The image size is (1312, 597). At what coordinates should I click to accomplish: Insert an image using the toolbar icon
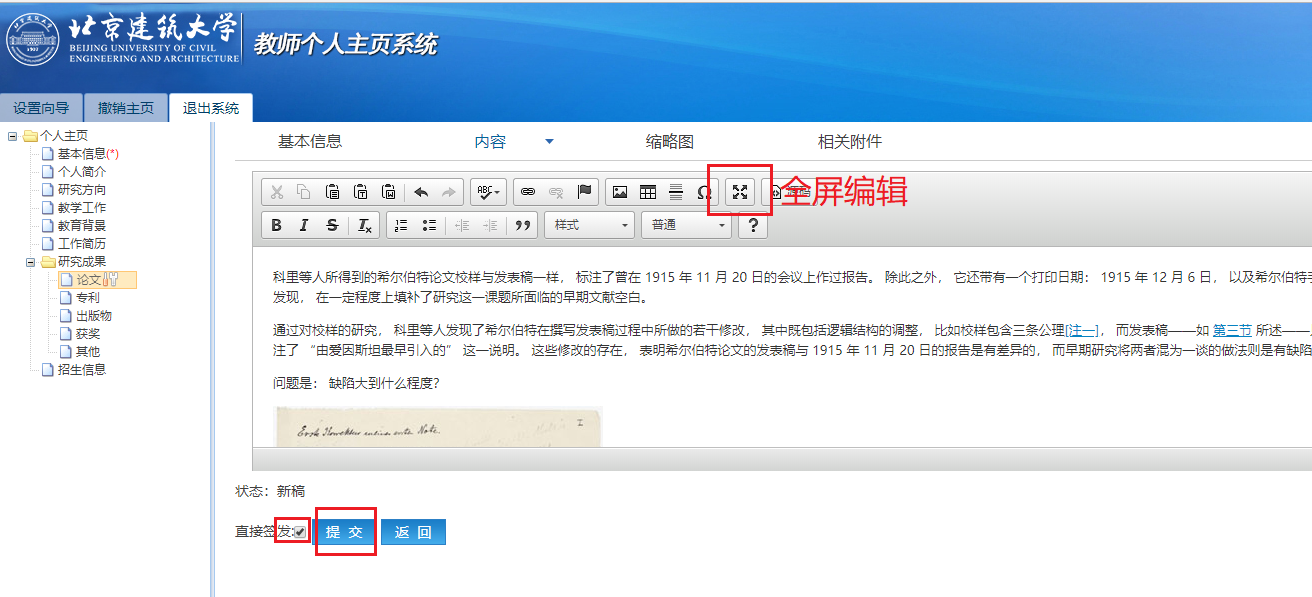620,192
